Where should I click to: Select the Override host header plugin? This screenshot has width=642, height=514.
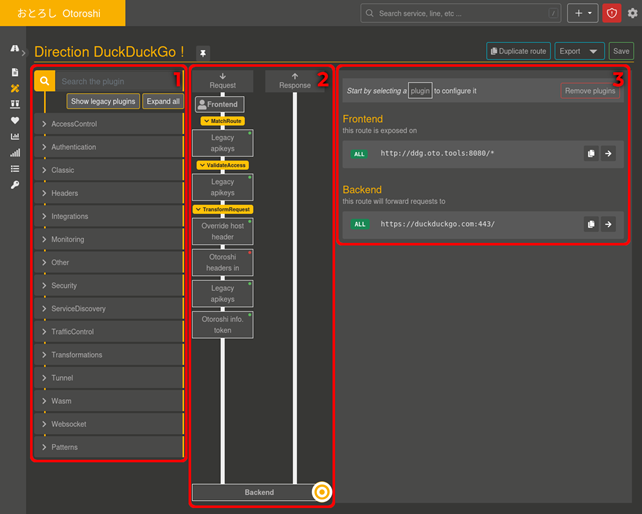[223, 231]
